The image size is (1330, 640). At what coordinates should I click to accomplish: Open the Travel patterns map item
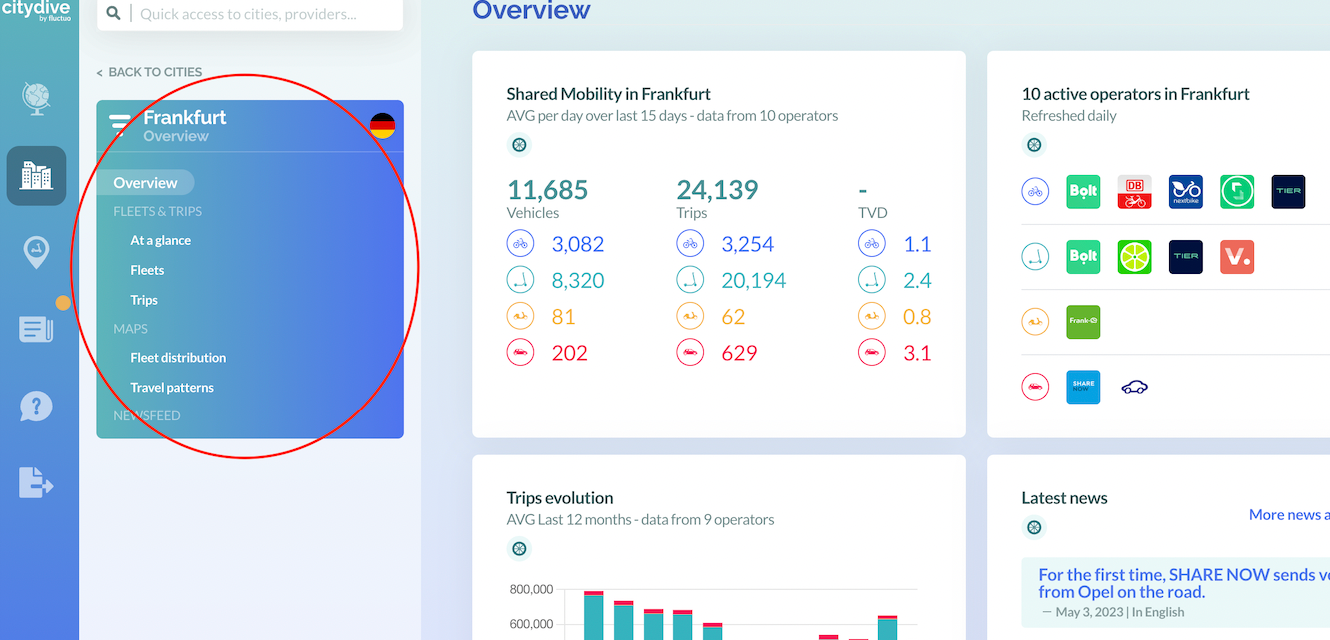(x=172, y=388)
